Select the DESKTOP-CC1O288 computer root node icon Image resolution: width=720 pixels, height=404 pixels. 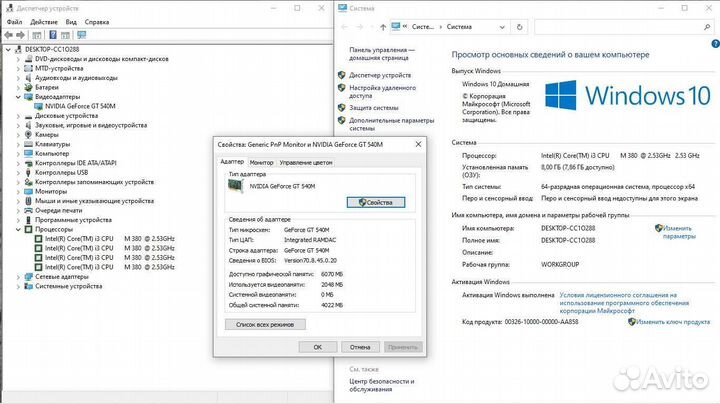coord(18,49)
